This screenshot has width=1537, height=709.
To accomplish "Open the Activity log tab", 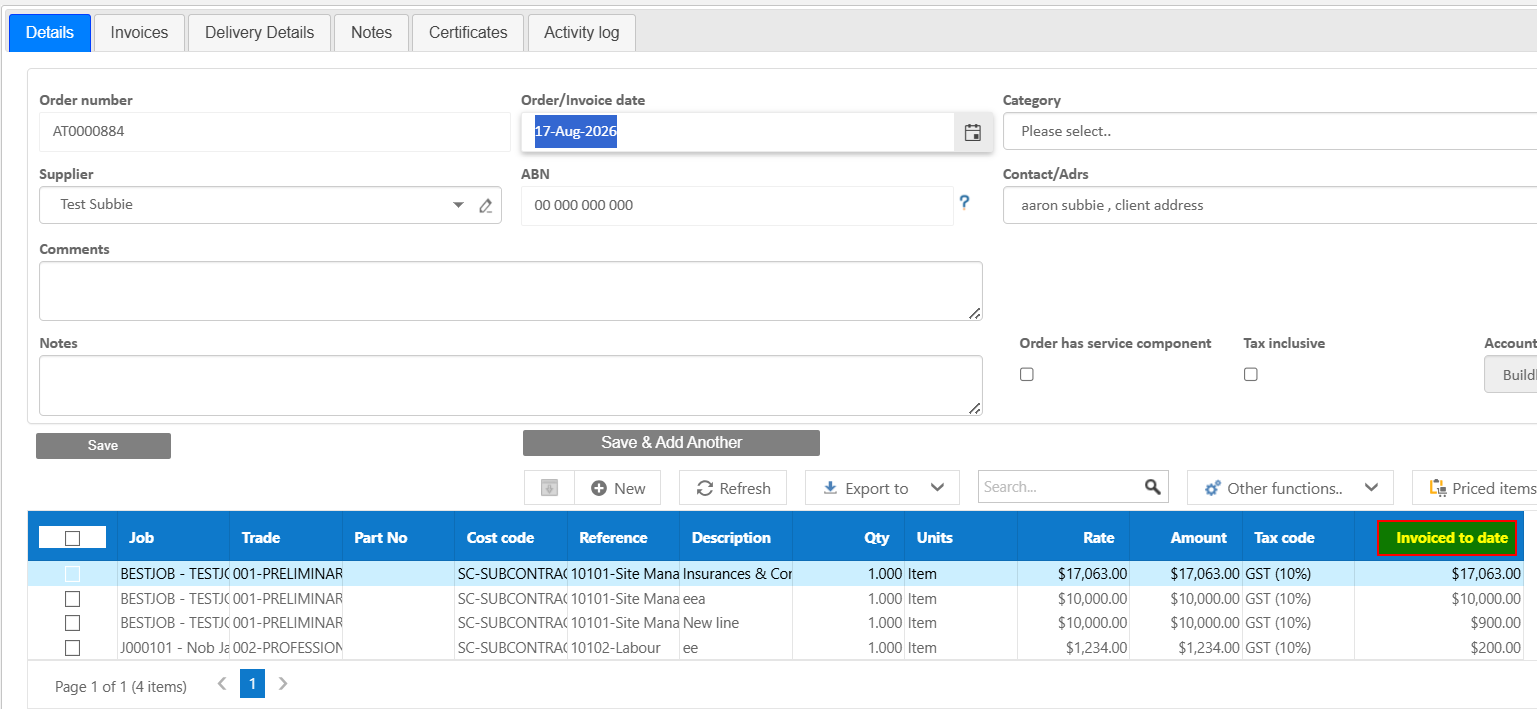I will click(x=582, y=32).
